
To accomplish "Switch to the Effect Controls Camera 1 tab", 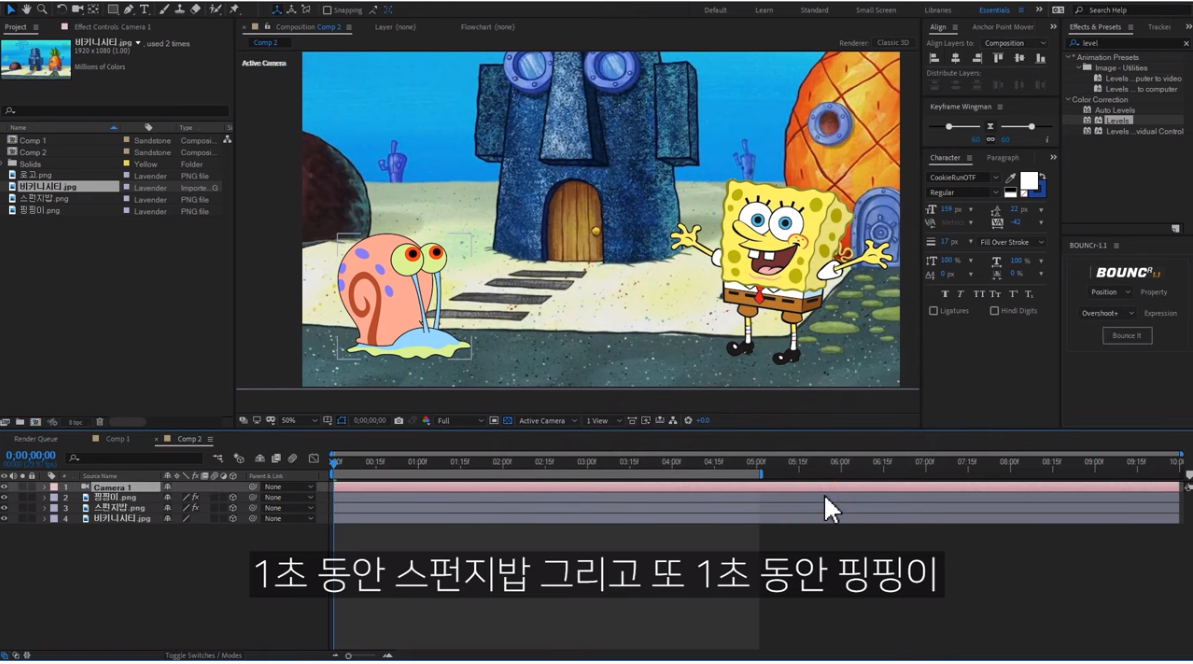I will [112, 27].
